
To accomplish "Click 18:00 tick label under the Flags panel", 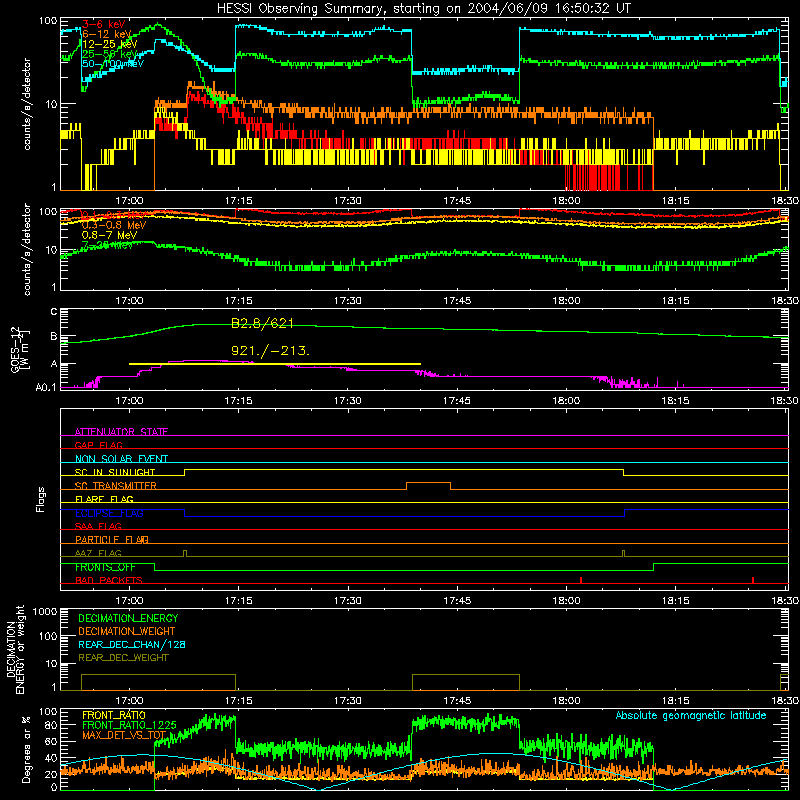I will 566,601.
